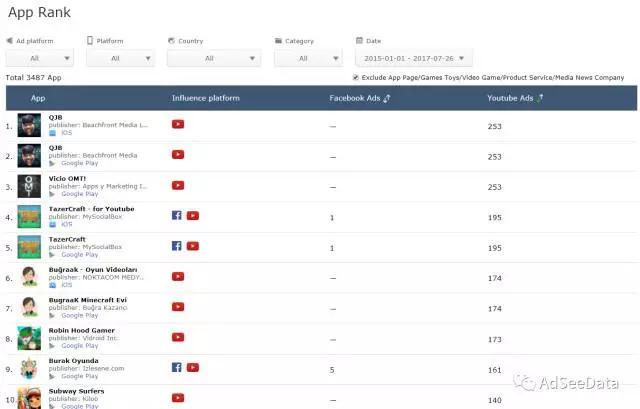Toggle Exclude App Page/Games Toys checkbox
This screenshot has height=409, width=640.
pyautogui.click(x=356, y=77)
